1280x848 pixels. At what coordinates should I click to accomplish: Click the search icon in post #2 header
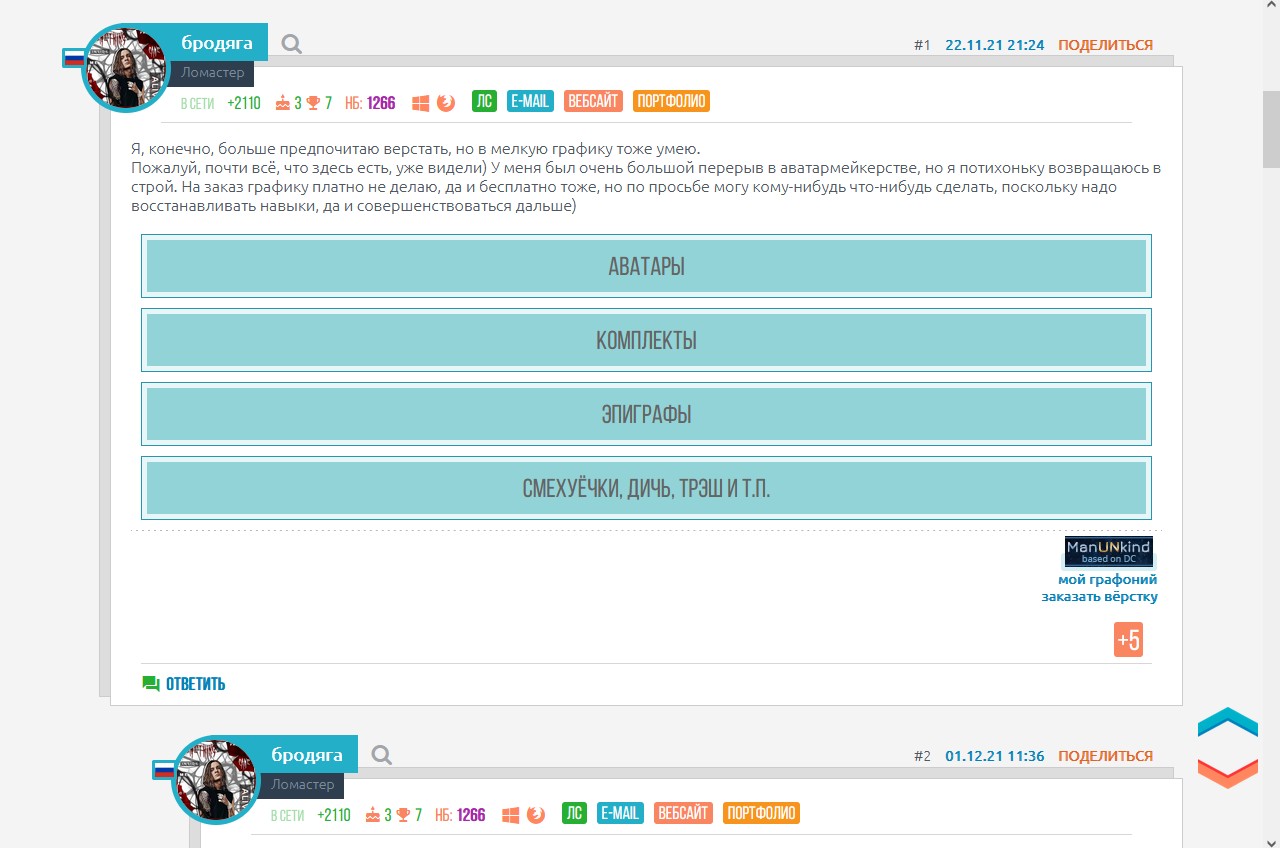[382, 755]
